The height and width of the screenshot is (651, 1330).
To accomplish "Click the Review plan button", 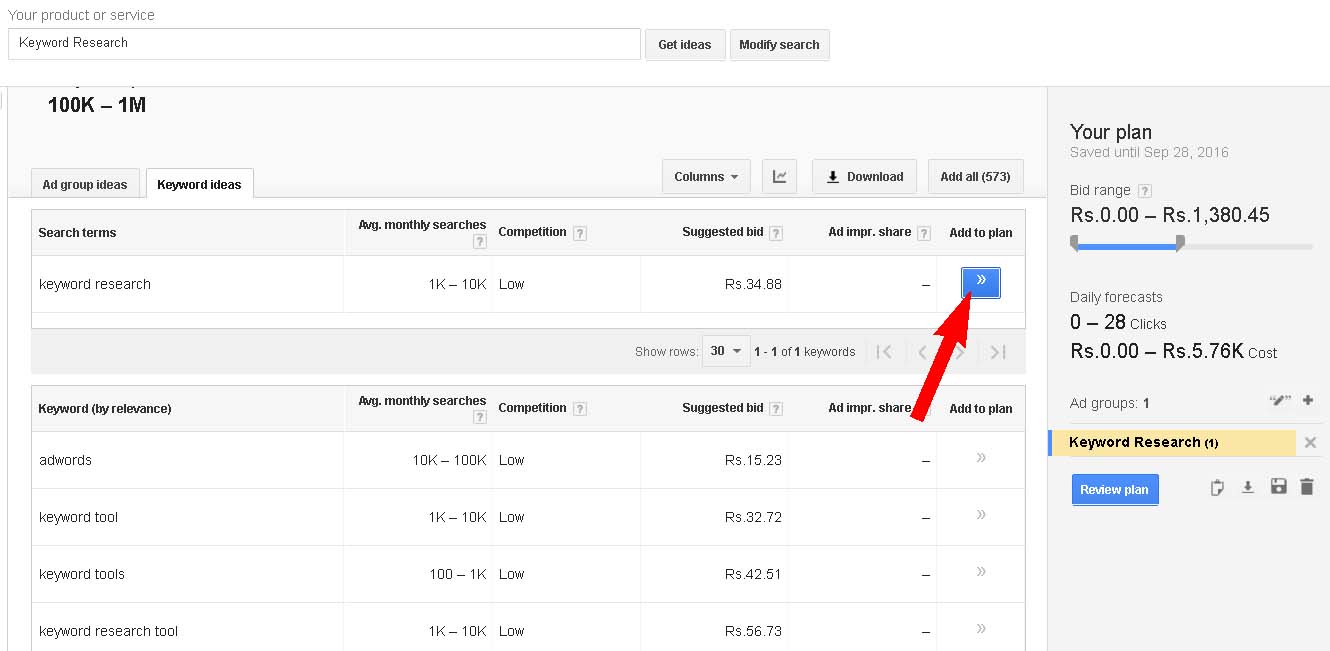I will 1114,489.
